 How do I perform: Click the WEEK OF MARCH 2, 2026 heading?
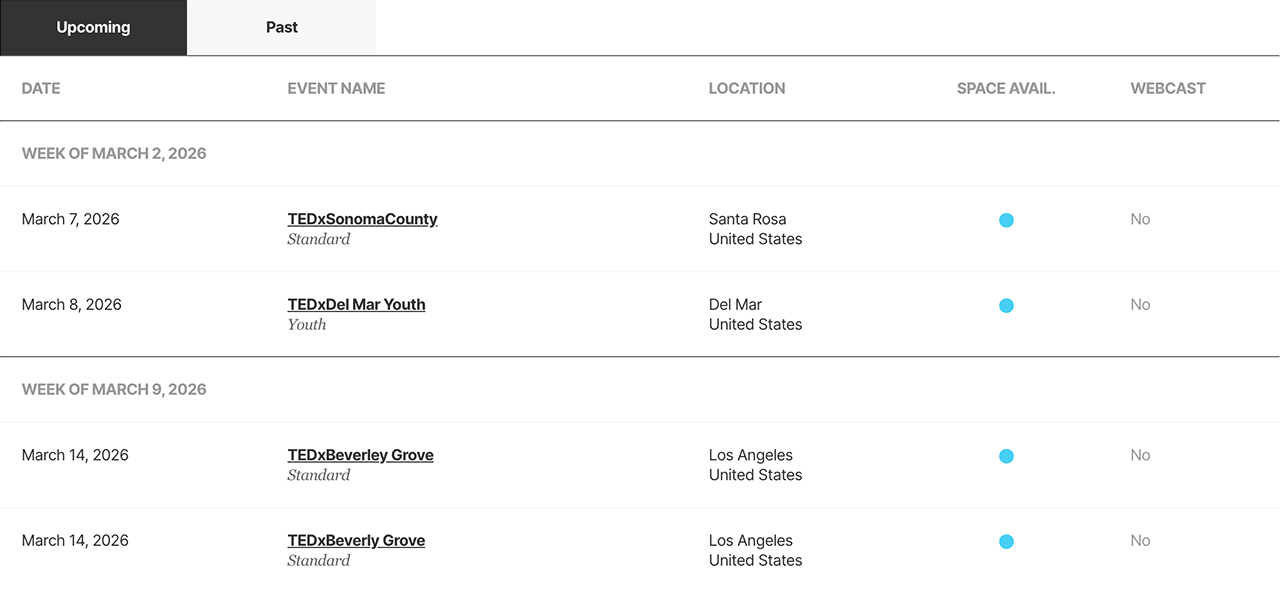coord(114,153)
